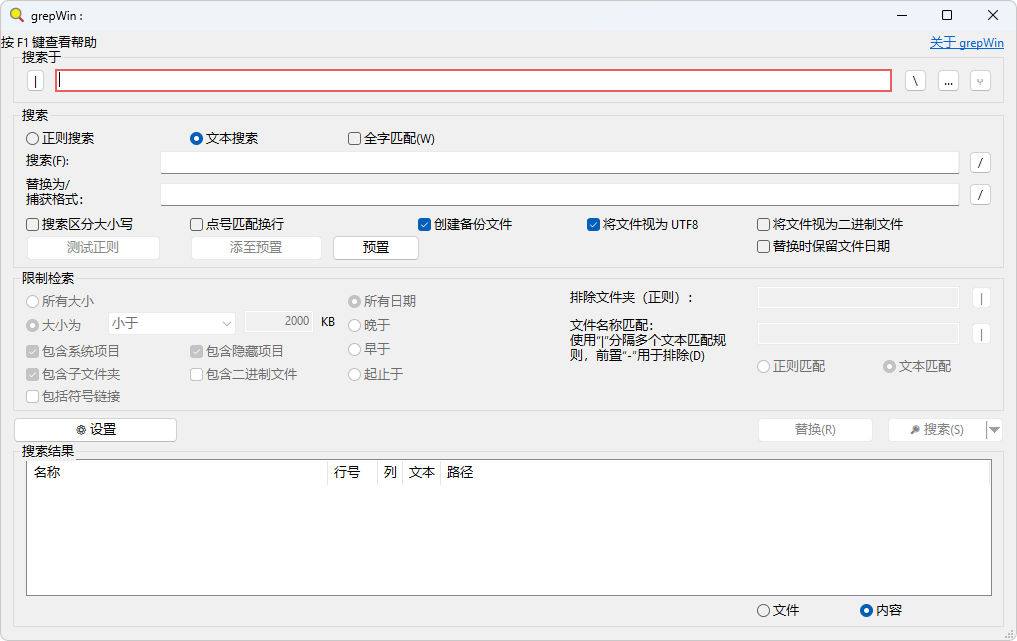The image size is (1017, 641).
Task: Click the 2000 KB size input field
Action: click(279, 322)
